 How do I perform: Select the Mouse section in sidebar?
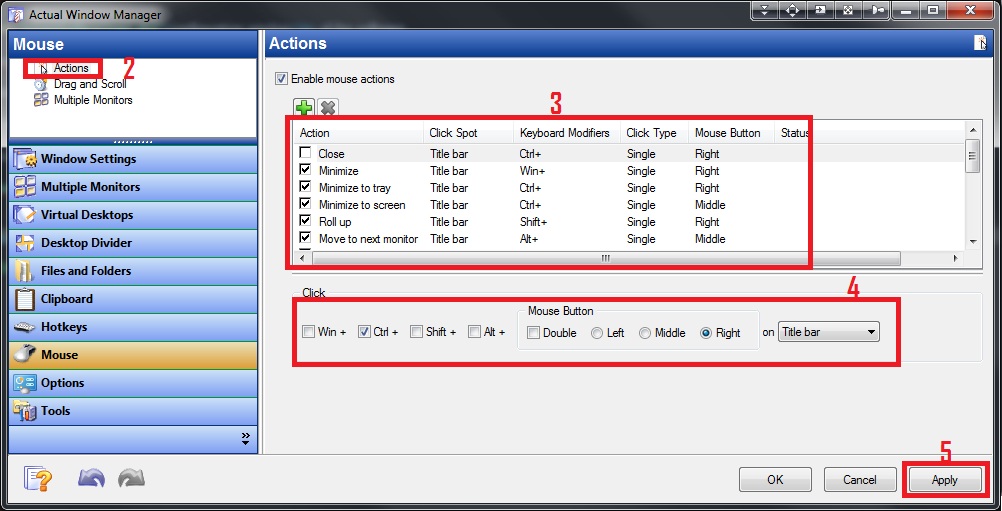[x=133, y=355]
